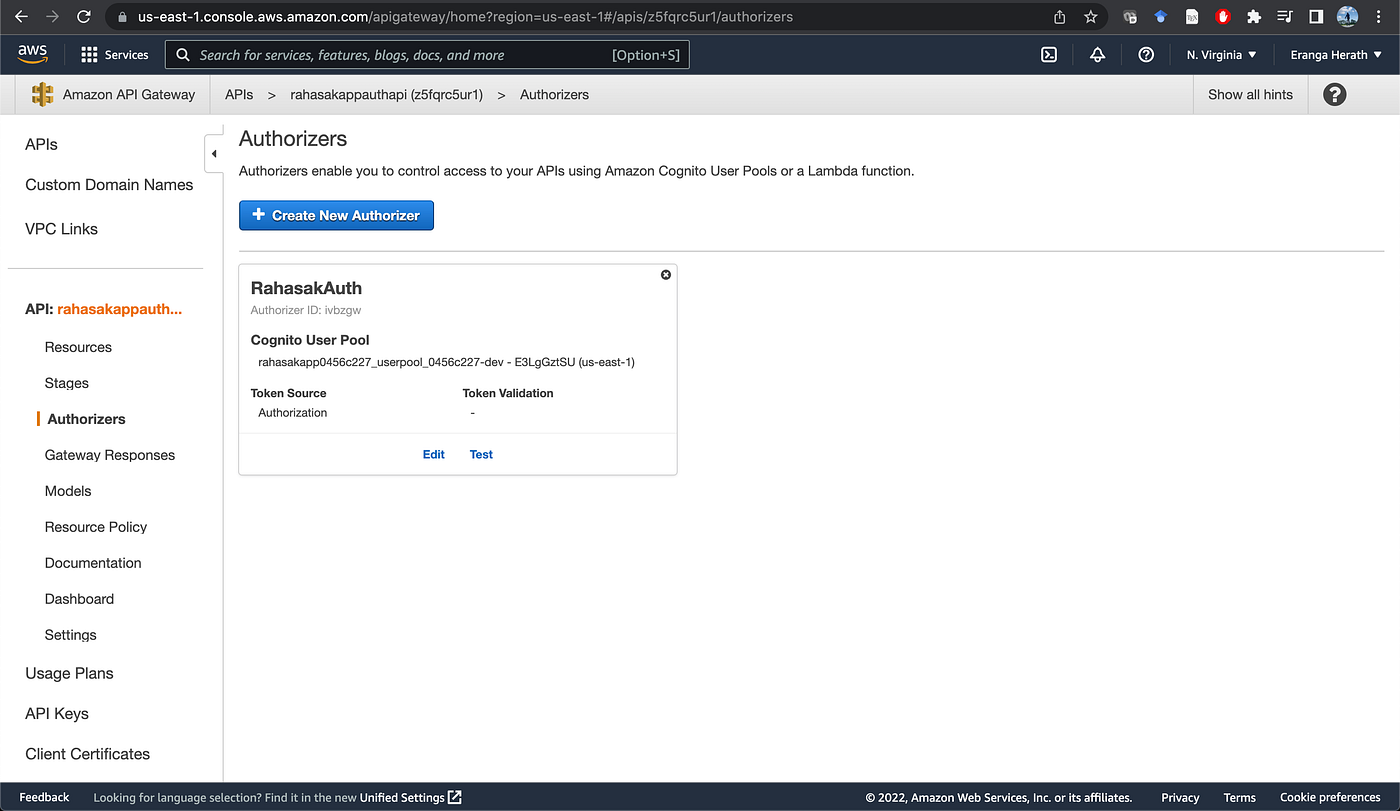
Task: Click the rahasakapp0456c227 user pool text
Action: 446,362
